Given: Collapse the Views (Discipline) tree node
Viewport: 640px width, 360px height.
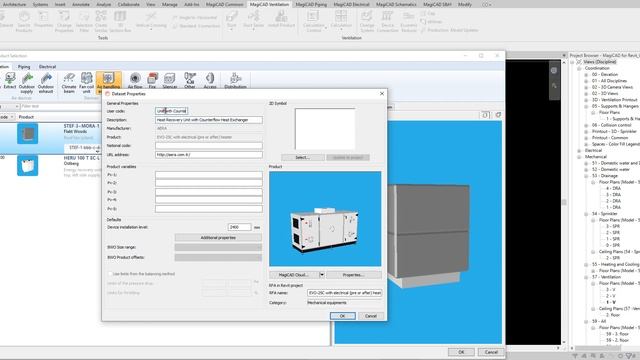Looking at the screenshot, I should (x=572, y=62).
